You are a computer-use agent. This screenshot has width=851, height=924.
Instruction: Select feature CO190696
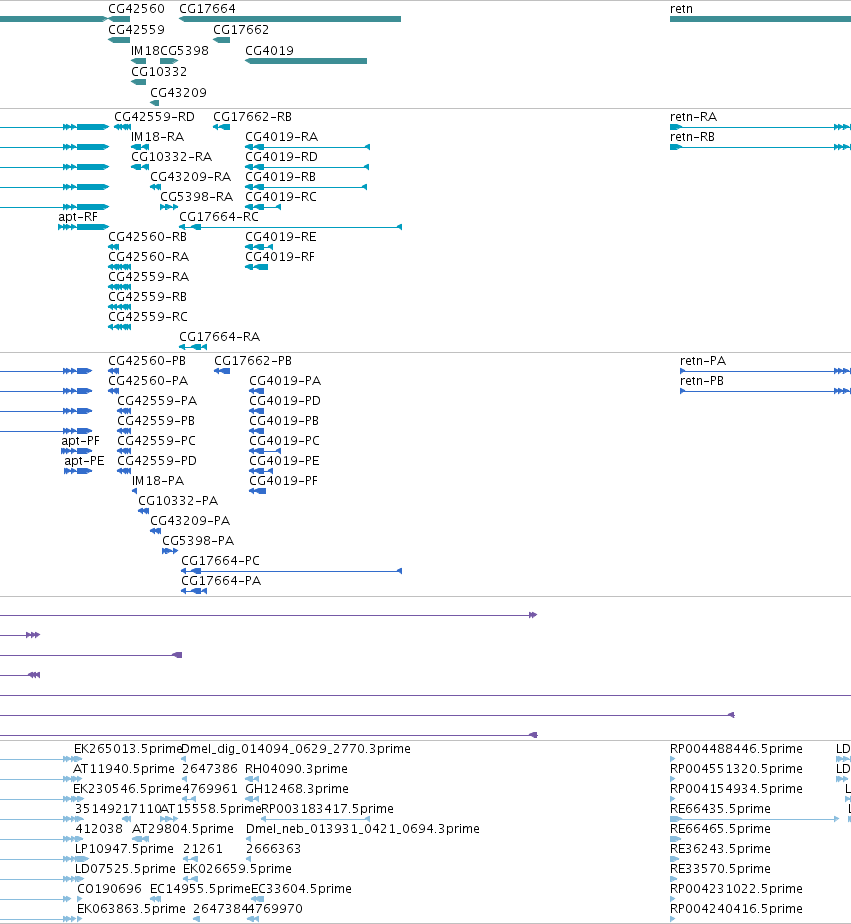pos(110,889)
